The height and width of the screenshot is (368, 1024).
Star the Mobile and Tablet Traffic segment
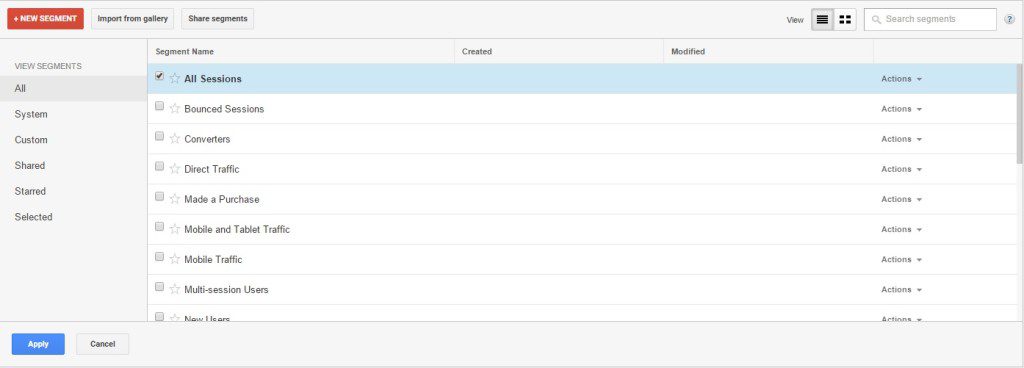pyautogui.click(x=174, y=229)
